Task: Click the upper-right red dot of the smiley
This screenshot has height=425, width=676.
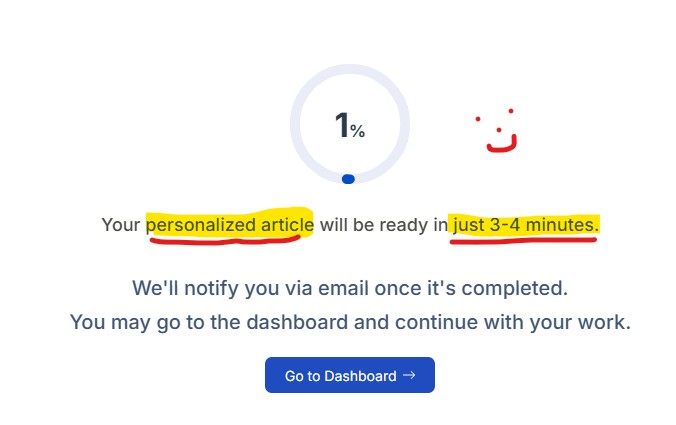Action: click(x=511, y=111)
